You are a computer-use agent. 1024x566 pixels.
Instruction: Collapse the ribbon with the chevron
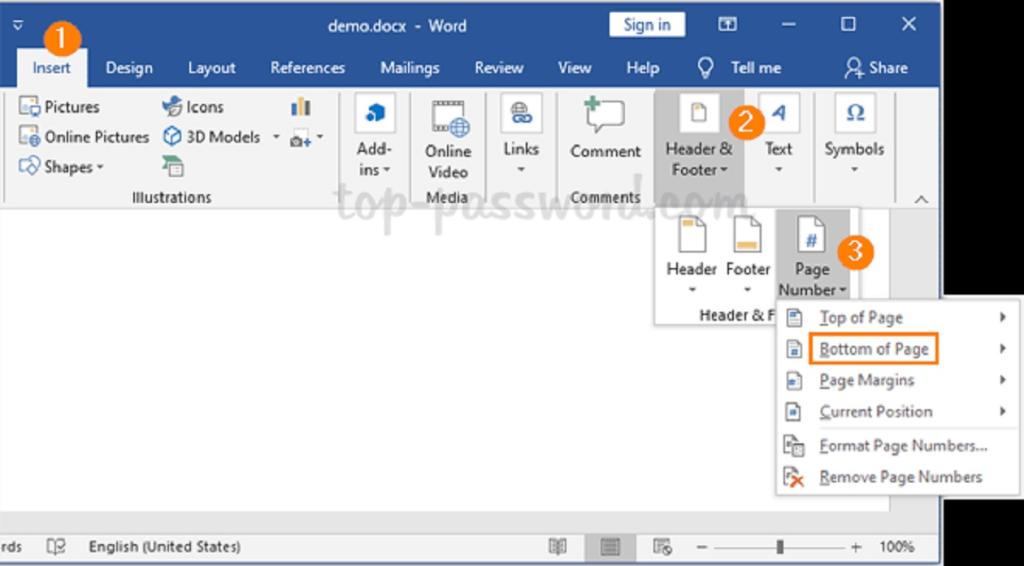pyautogui.click(x=921, y=199)
